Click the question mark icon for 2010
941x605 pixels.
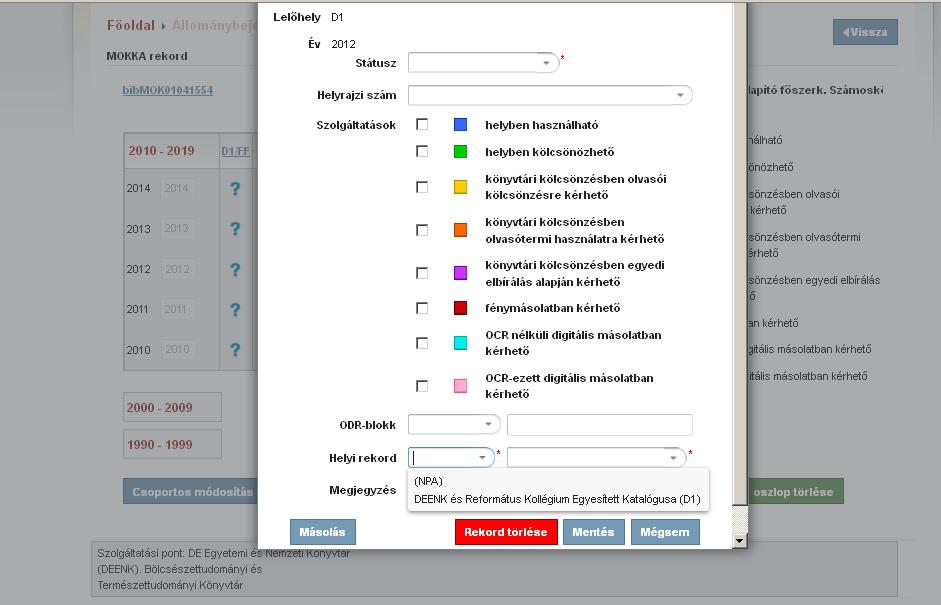click(x=235, y=350)
